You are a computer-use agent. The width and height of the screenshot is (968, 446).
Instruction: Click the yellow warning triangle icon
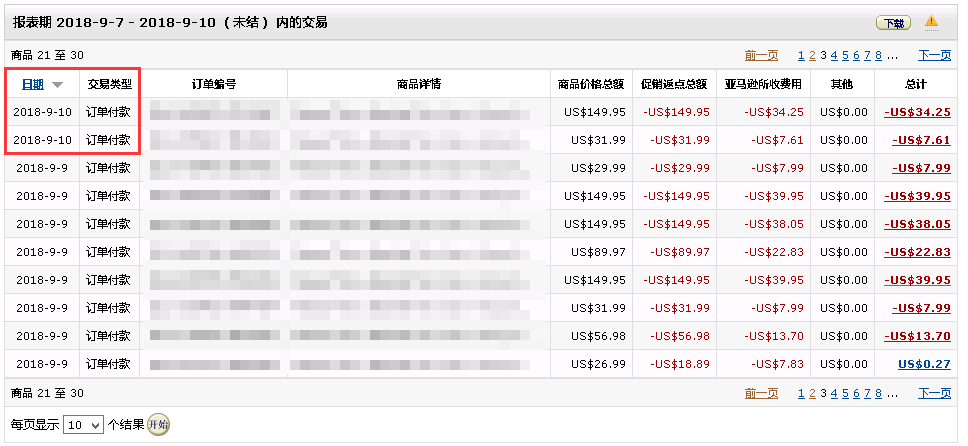931,22
